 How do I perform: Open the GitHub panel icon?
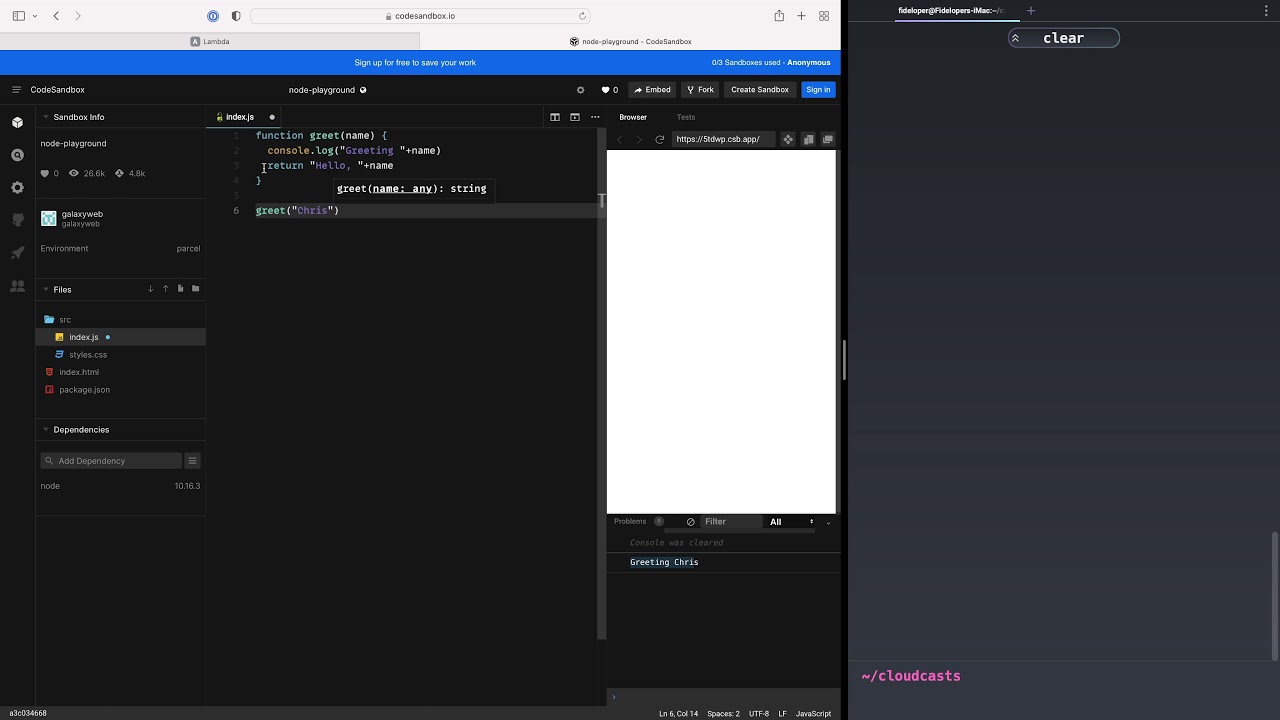pos(17,220)
